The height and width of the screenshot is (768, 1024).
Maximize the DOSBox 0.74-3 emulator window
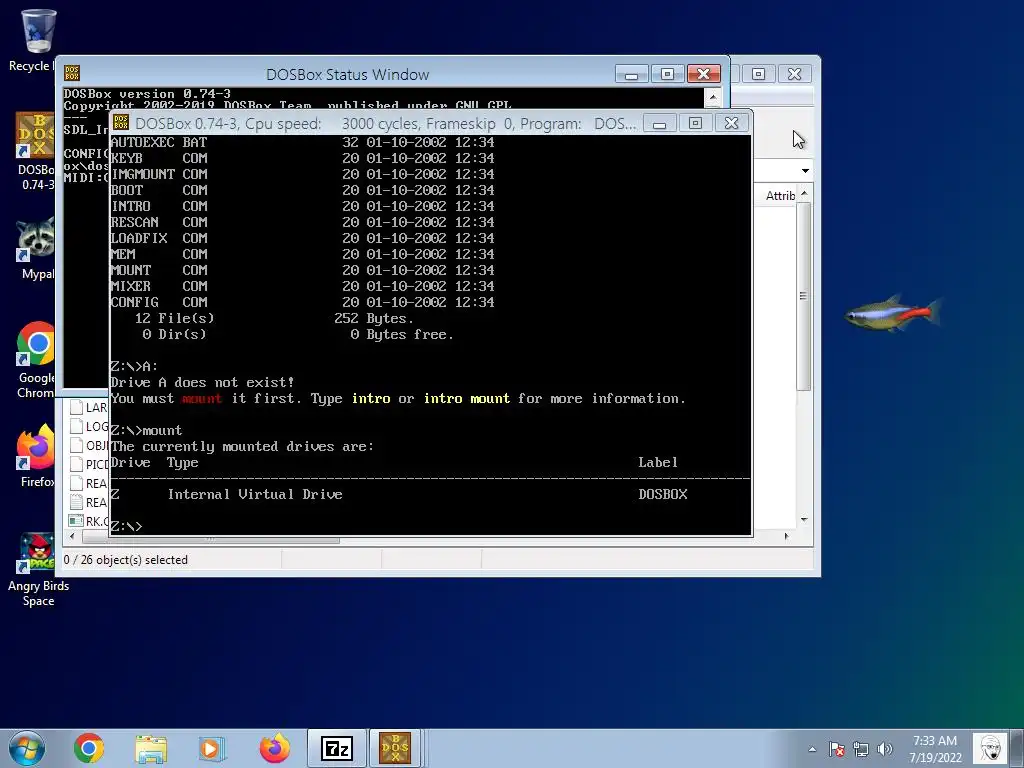click(696, 123)
